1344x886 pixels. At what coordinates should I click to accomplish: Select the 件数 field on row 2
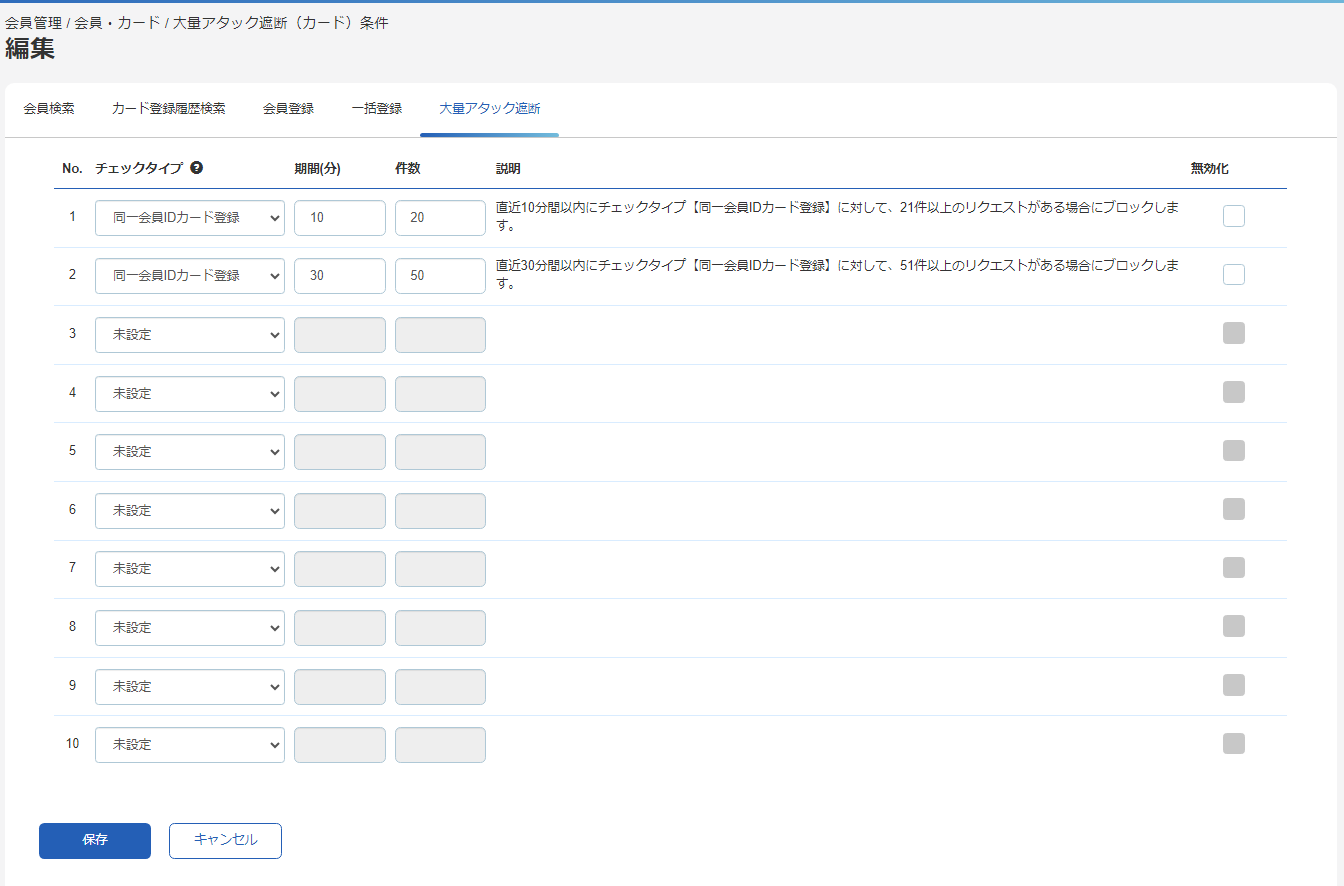pos(440,275)
